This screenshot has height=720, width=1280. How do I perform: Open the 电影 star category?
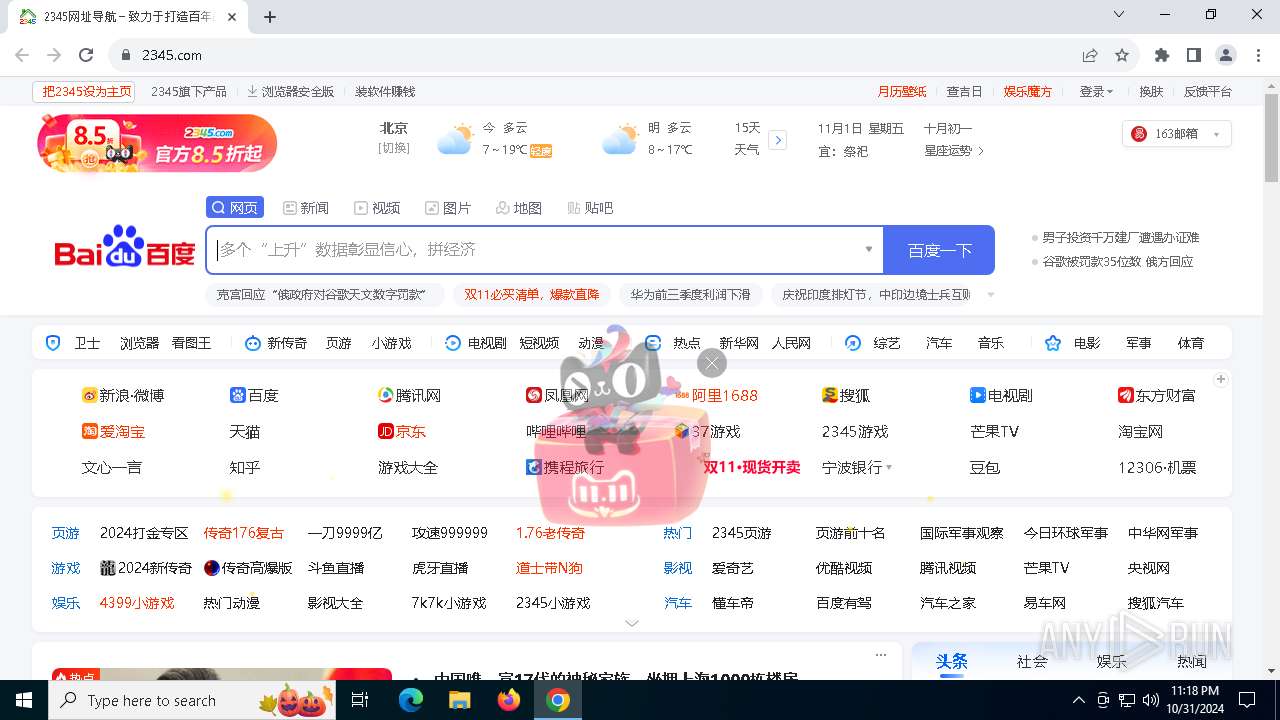1073,343
